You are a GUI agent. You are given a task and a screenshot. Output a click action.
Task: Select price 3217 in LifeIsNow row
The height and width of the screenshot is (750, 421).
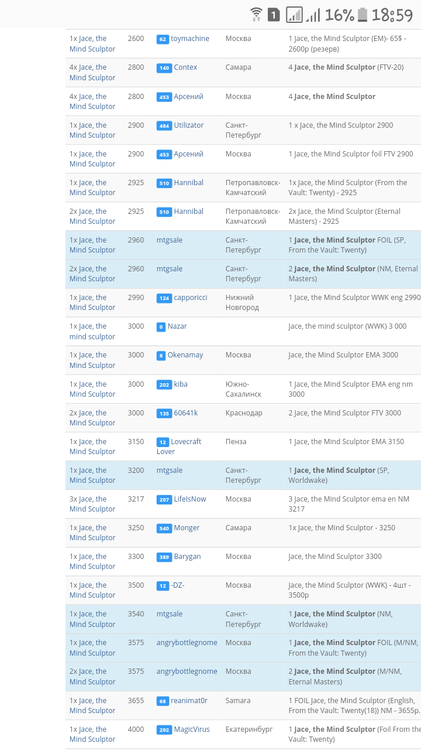coord(136,499)
